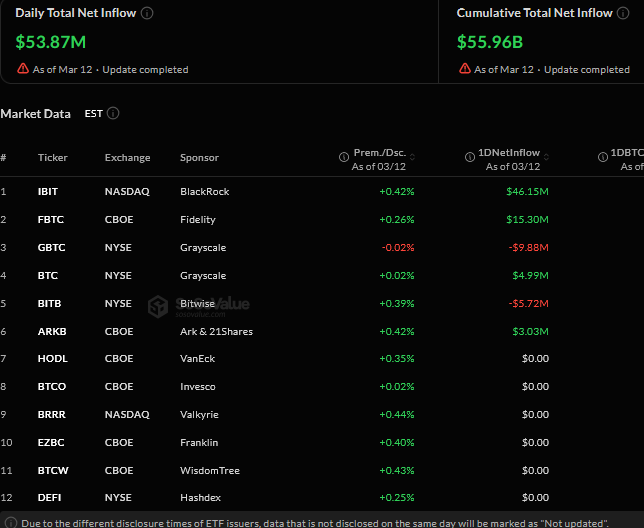644x528 pixels.
Task: Click the $15.30M net inflow value
Action: (x=527, y=220)
